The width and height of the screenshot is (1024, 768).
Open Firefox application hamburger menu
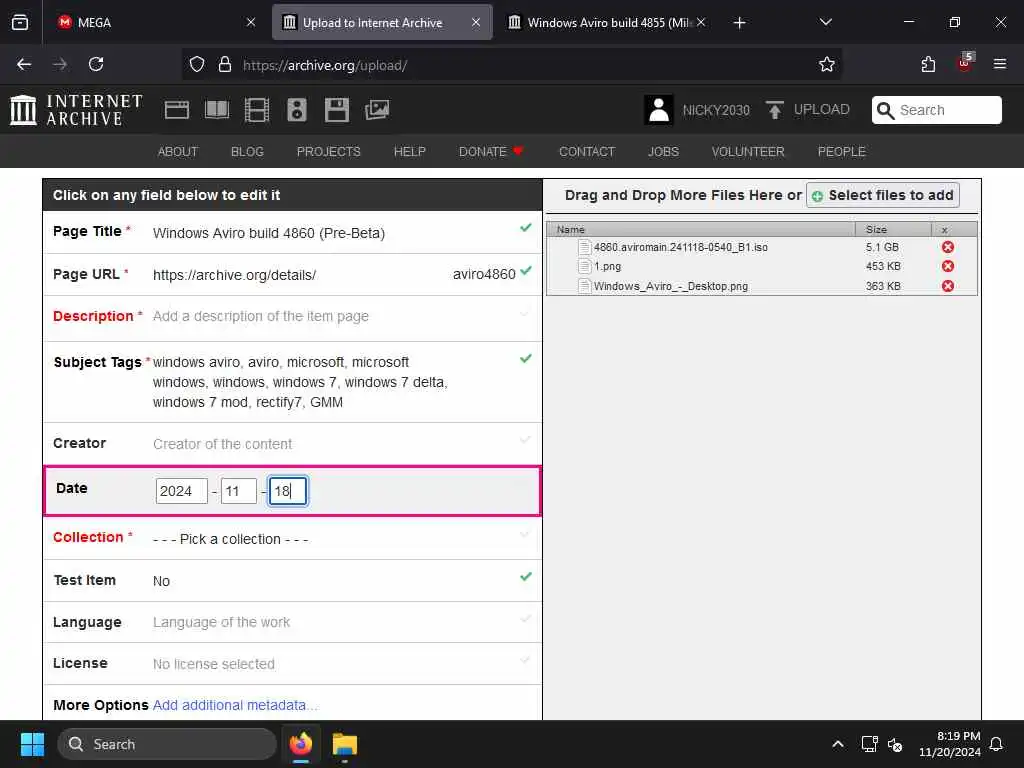coord(1000,64)
